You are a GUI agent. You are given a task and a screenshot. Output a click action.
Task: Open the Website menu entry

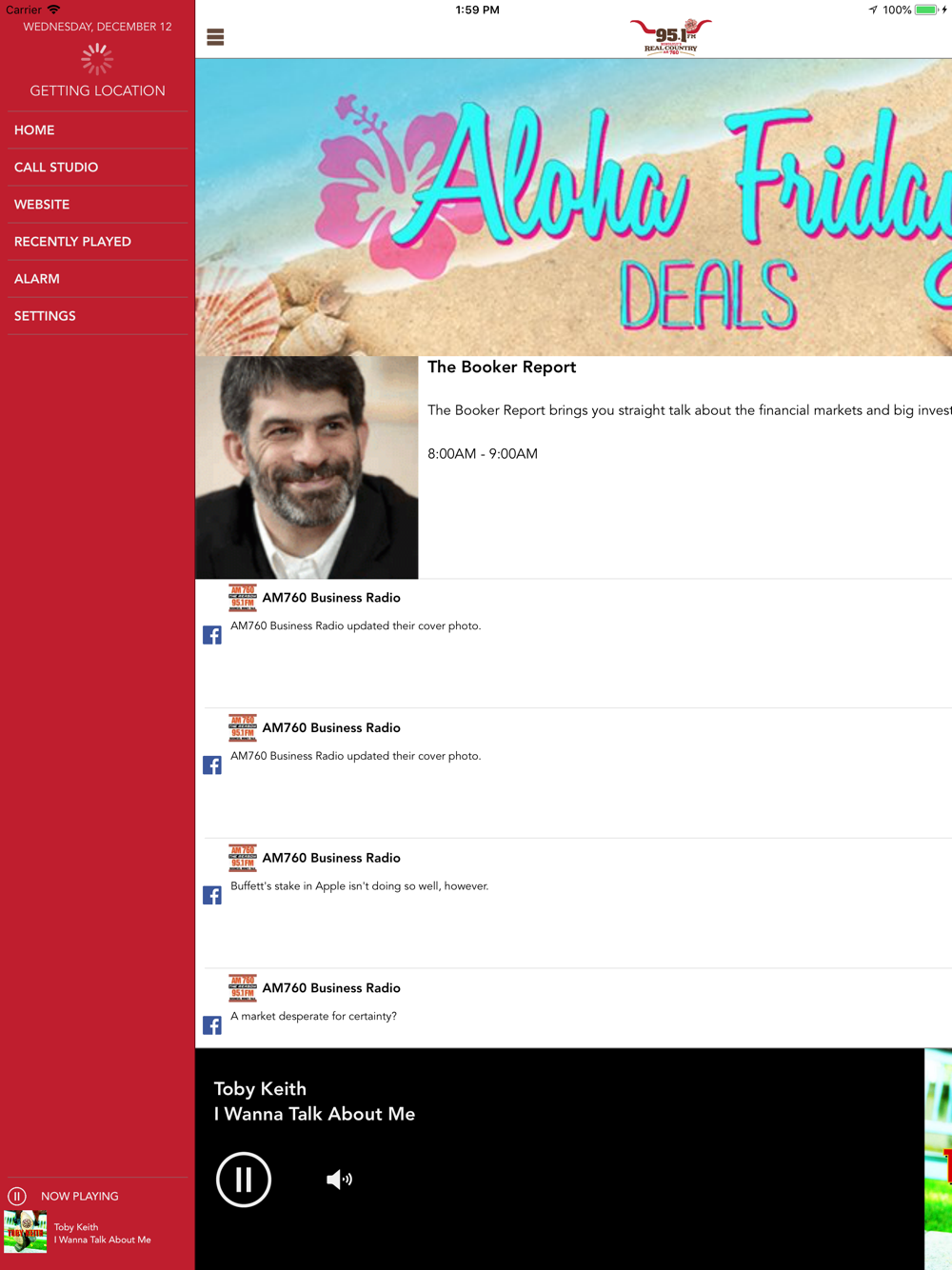point(97,205)
